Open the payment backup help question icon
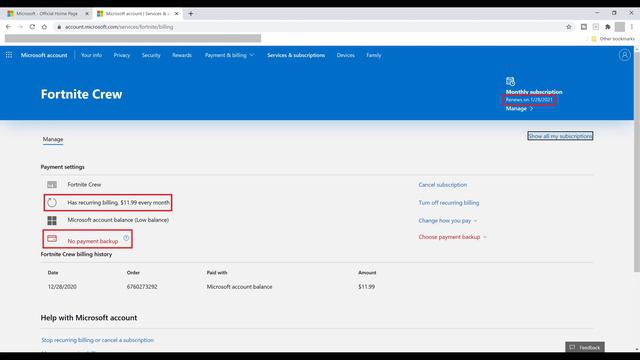The height and width of the screenshot is (360, 640). [126, 238]
